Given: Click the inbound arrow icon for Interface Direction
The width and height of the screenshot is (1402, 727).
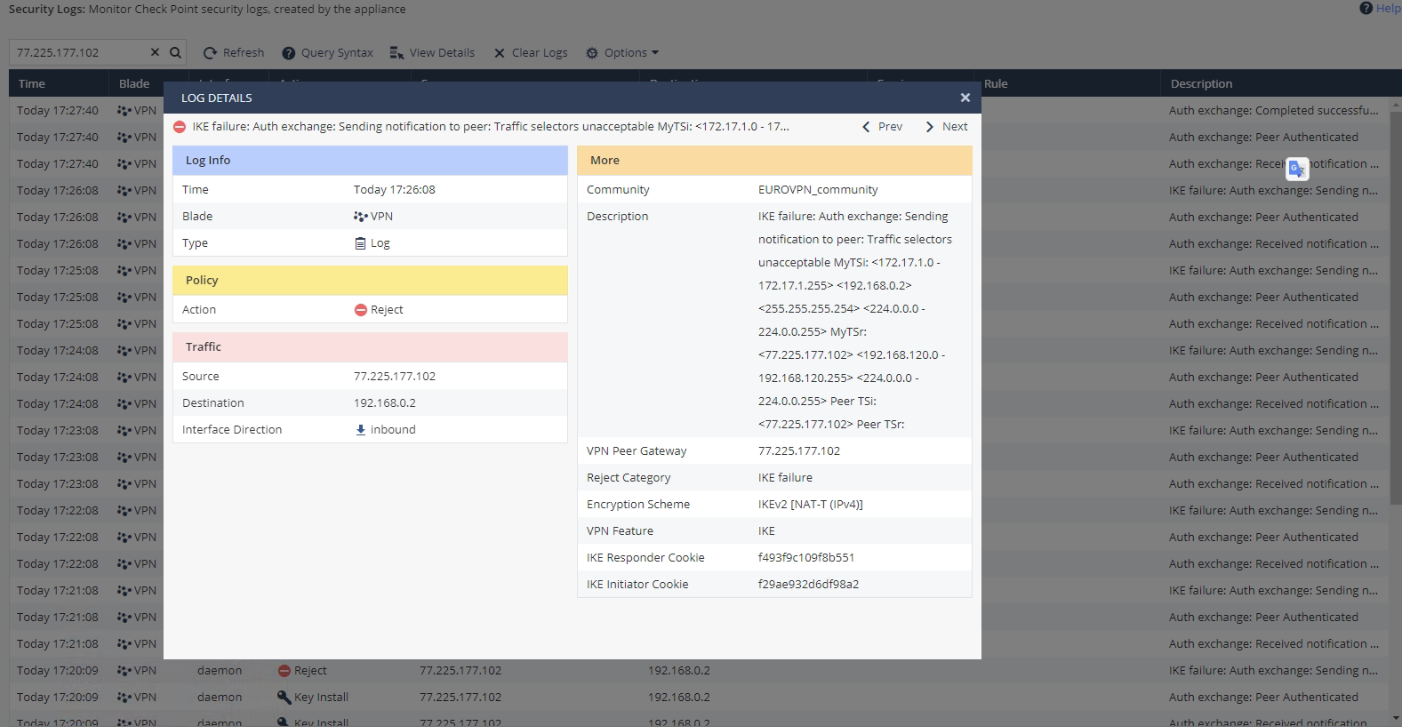Looking at the screenshot, I should click(x=361, y=428).
